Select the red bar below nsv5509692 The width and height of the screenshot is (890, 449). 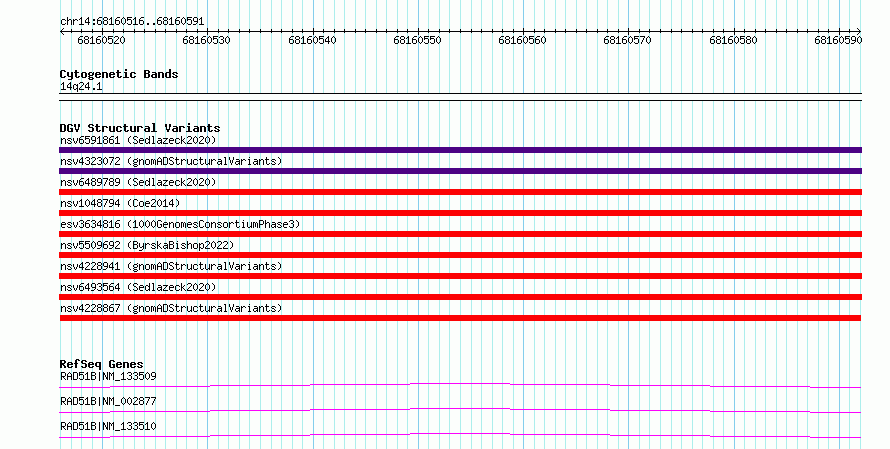(x=460, y=255)
